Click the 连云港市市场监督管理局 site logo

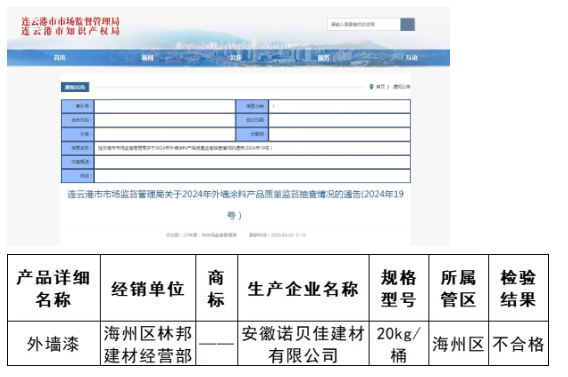pyautogui.click(x=70, y=26)
